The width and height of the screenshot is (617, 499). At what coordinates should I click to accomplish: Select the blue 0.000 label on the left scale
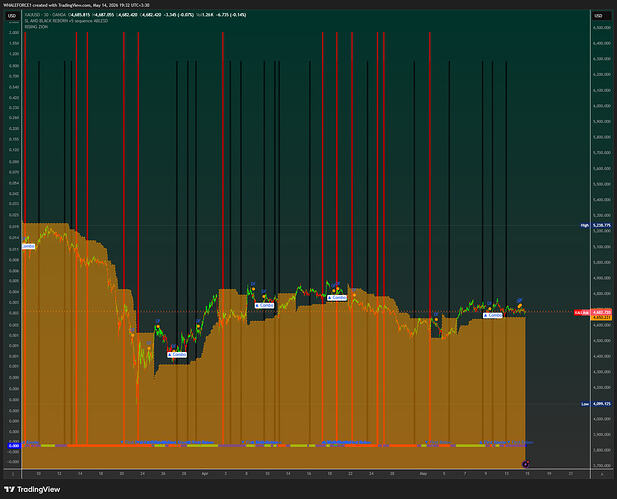14,445
